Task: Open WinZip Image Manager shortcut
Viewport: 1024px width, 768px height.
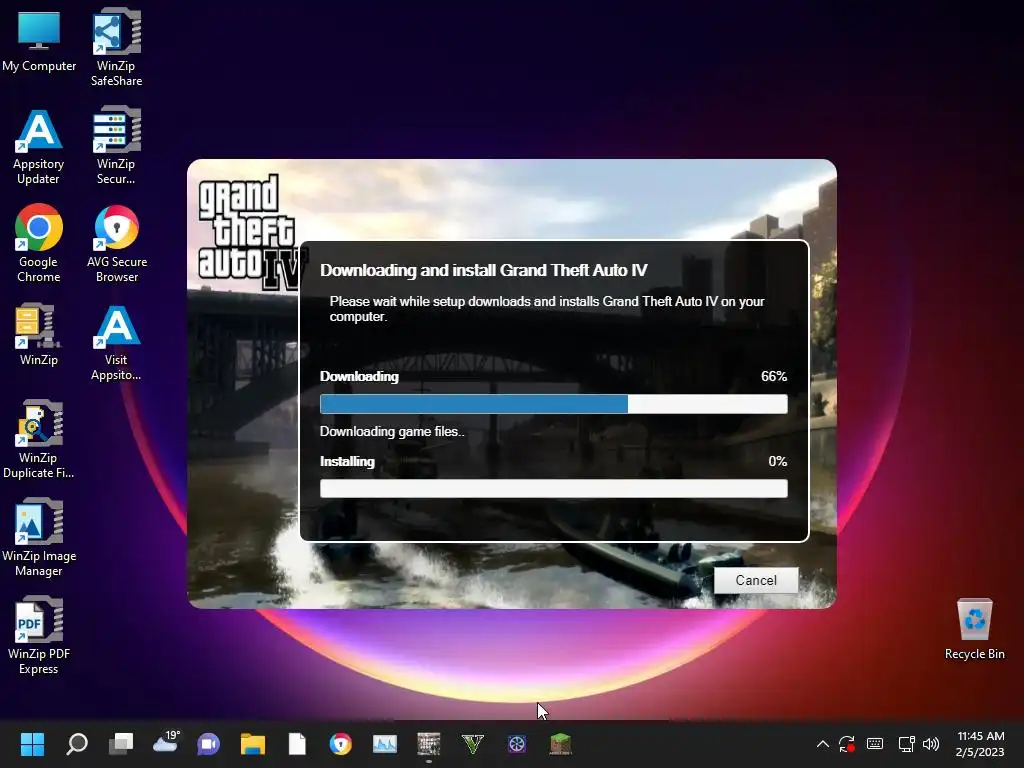Action: click(x=39, y=537)
